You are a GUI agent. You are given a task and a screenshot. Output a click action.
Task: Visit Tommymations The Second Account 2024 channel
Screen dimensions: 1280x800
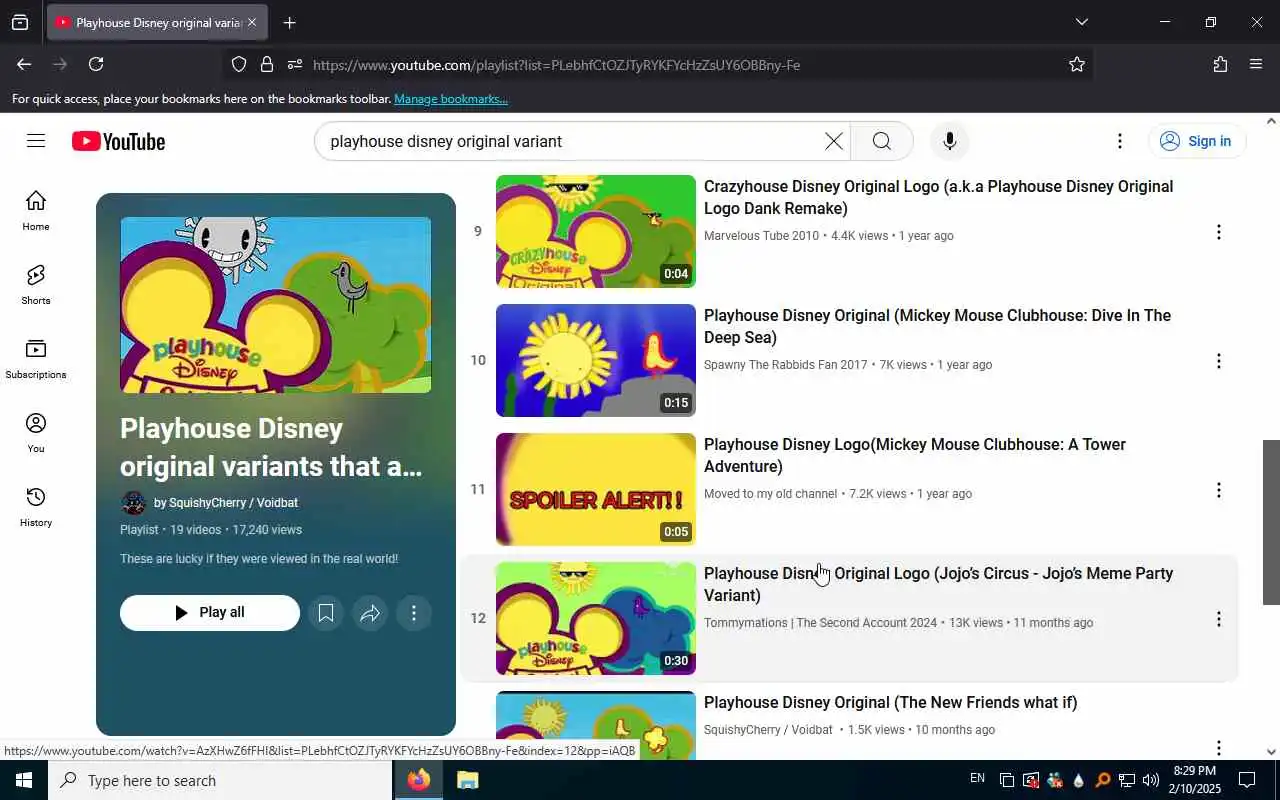click(820, 623)
